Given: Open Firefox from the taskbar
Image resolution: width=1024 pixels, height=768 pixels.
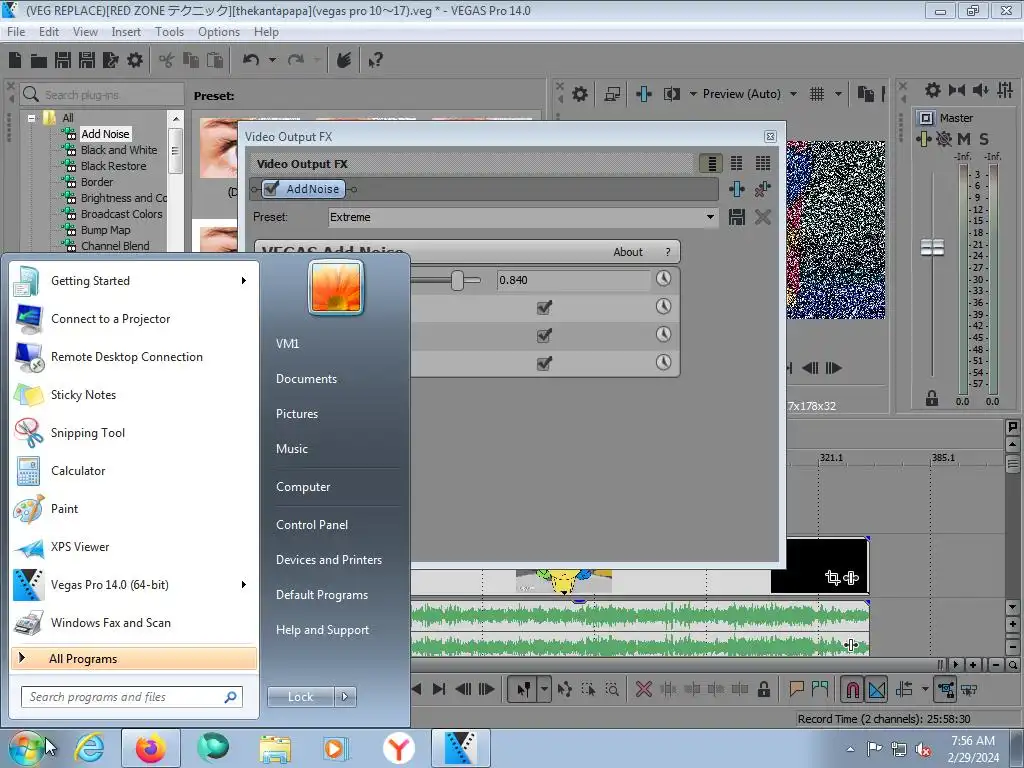Looking at the screenshot, I should coord(150,748).
